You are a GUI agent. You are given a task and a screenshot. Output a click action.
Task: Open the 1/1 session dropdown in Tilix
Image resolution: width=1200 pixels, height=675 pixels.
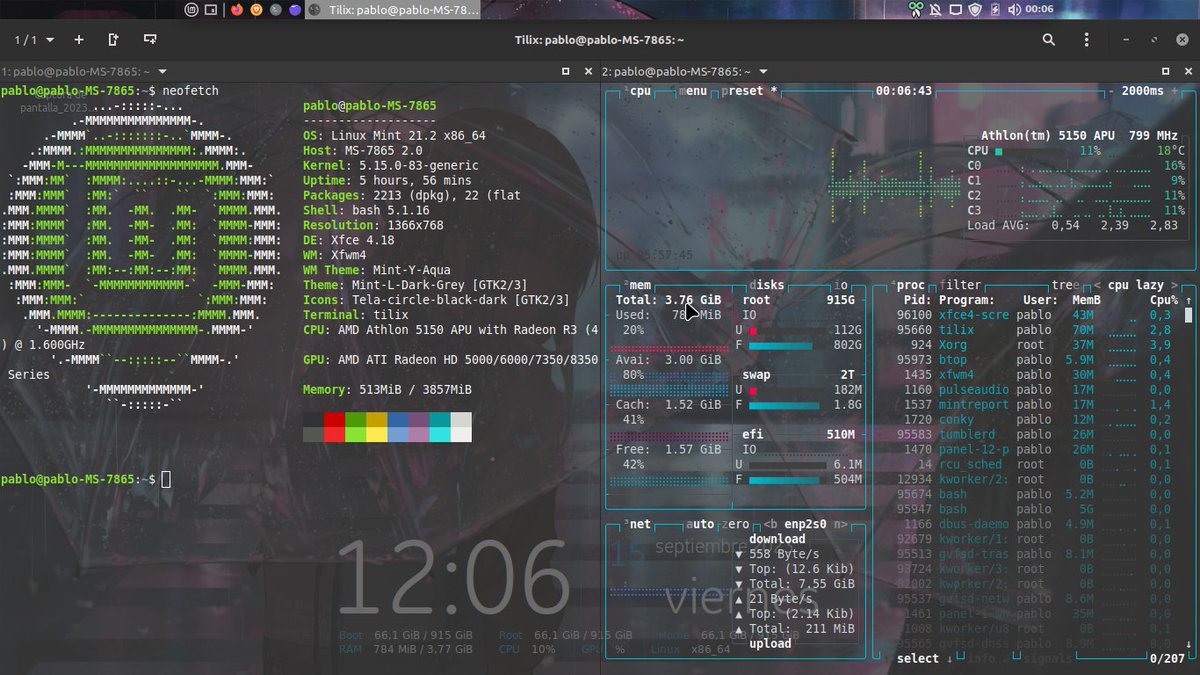click(30, 40)
